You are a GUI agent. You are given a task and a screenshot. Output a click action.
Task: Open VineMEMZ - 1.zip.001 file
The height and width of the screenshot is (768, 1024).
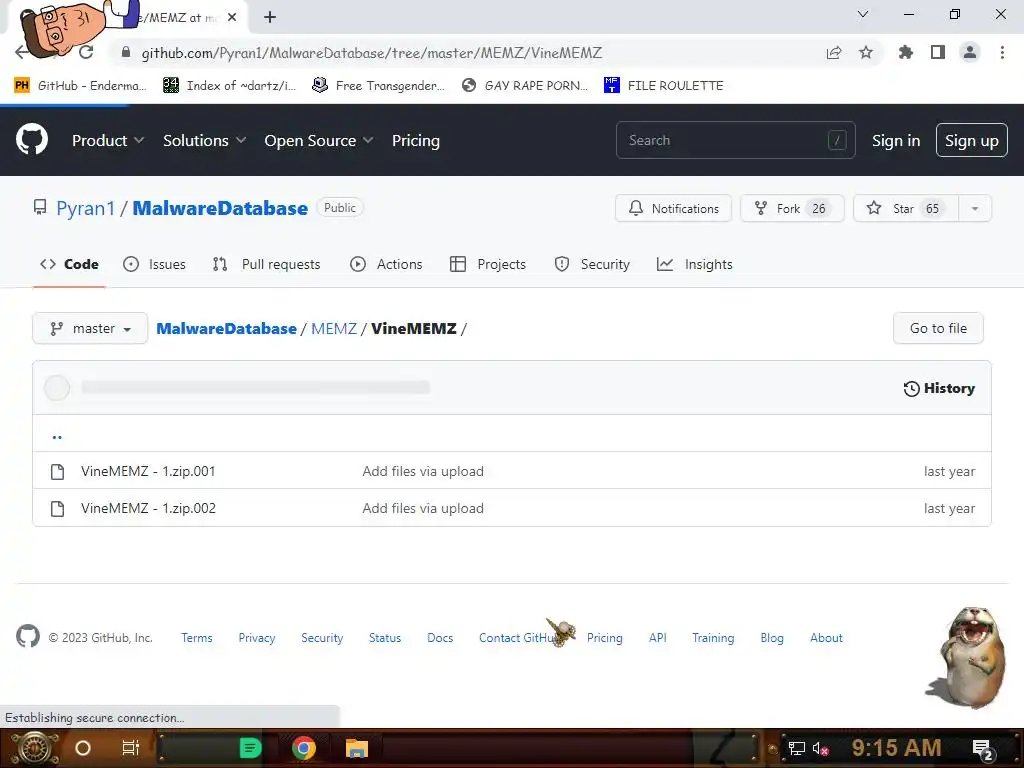pyautogui.click(x=148, y=472)
